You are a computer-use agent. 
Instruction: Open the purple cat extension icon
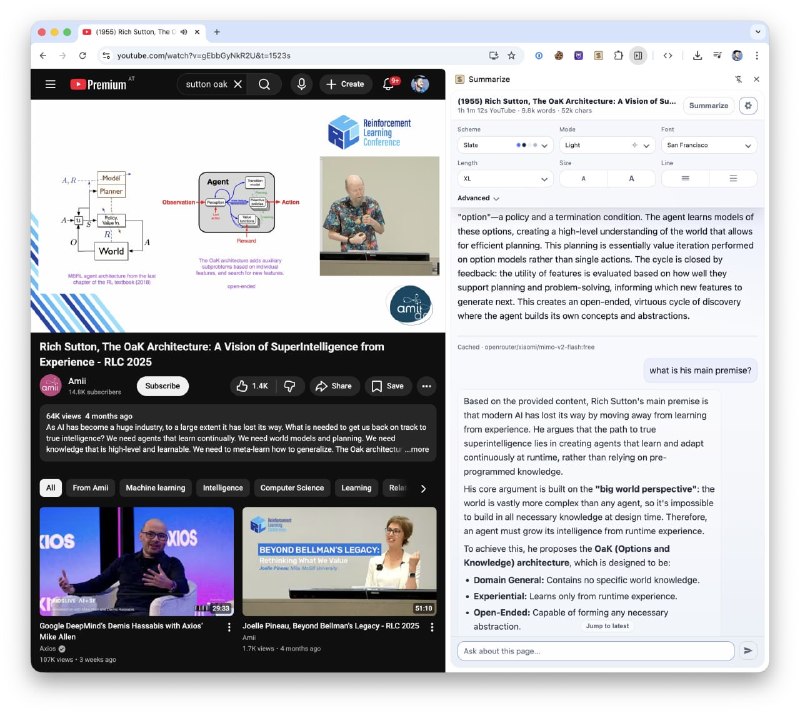pos(579,56)
